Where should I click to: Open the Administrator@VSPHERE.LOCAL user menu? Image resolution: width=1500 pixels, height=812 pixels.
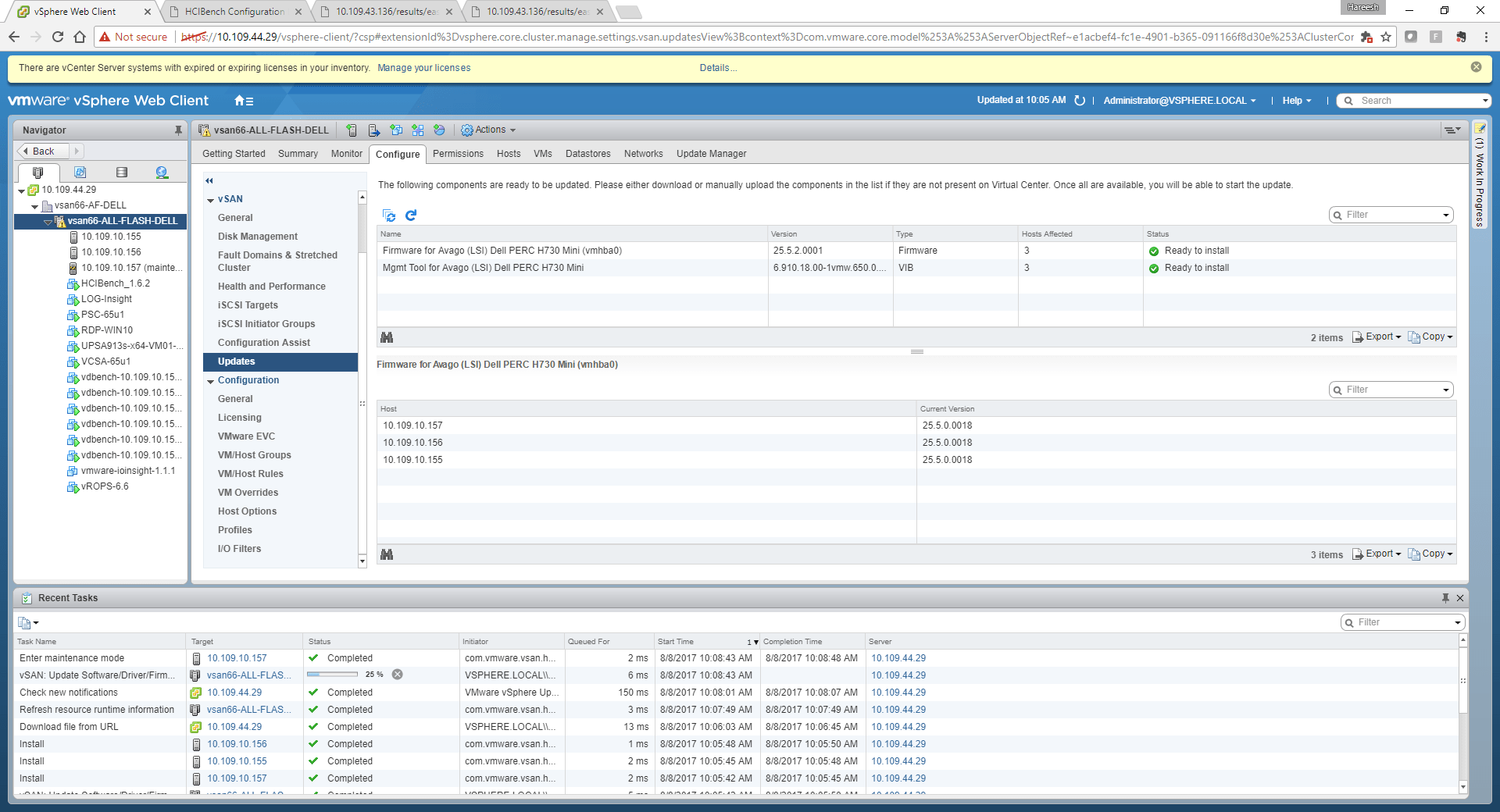[1179, 101]
